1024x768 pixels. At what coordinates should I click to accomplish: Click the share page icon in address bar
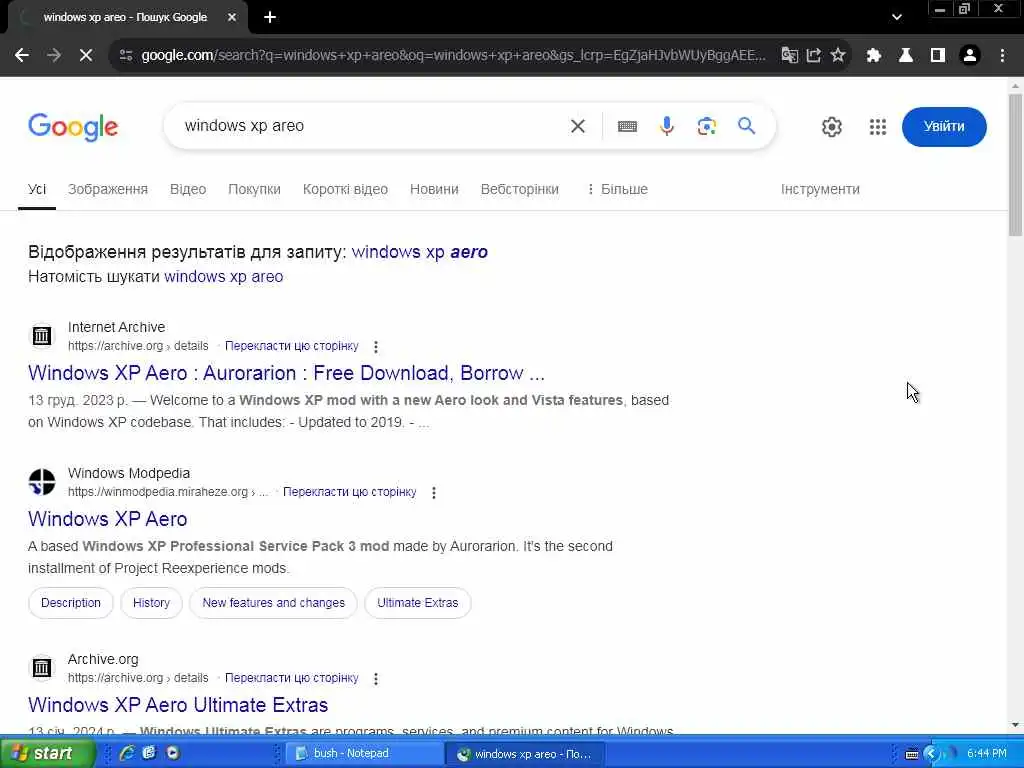point(814,56)
